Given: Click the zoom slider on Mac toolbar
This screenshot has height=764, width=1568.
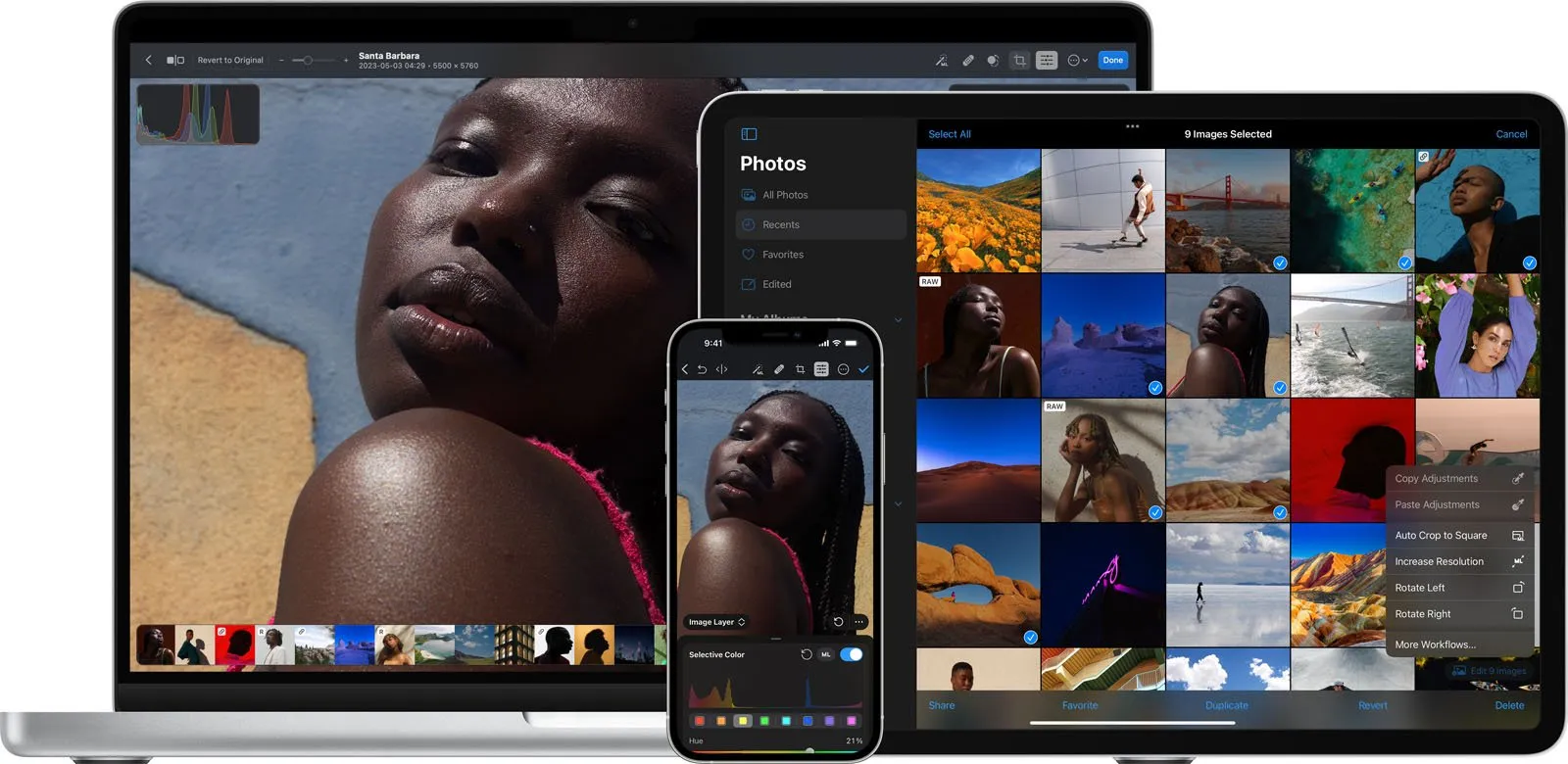Looking at the screenshot, I should pos(314,60).
